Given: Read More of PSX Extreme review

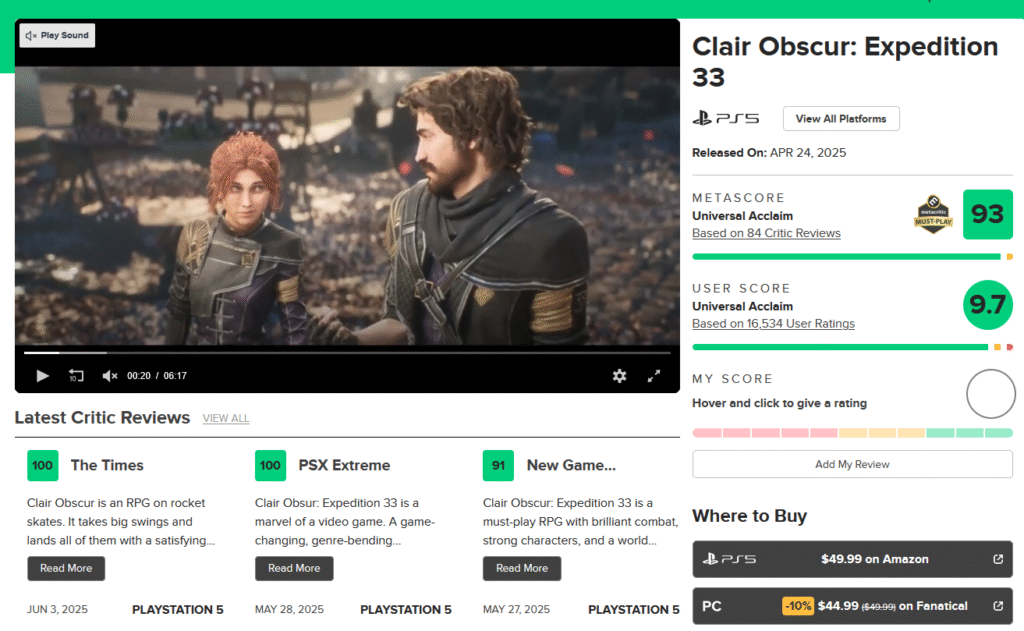Looking at the screenshot, I should (294, 568).
